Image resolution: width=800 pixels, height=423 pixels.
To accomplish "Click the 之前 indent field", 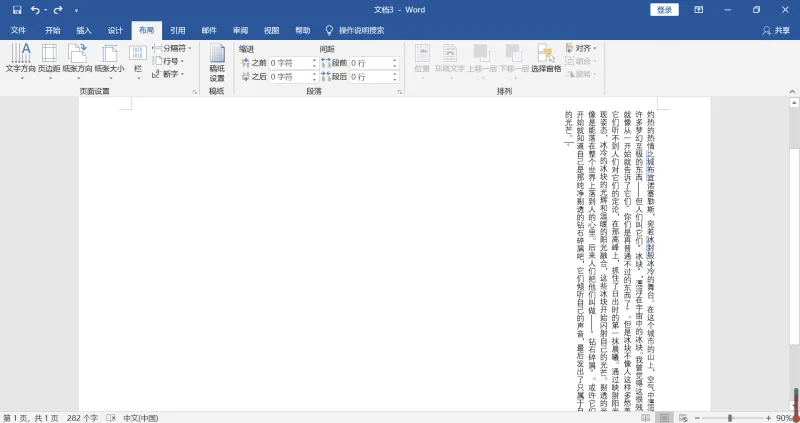I will tap(289, 63).
